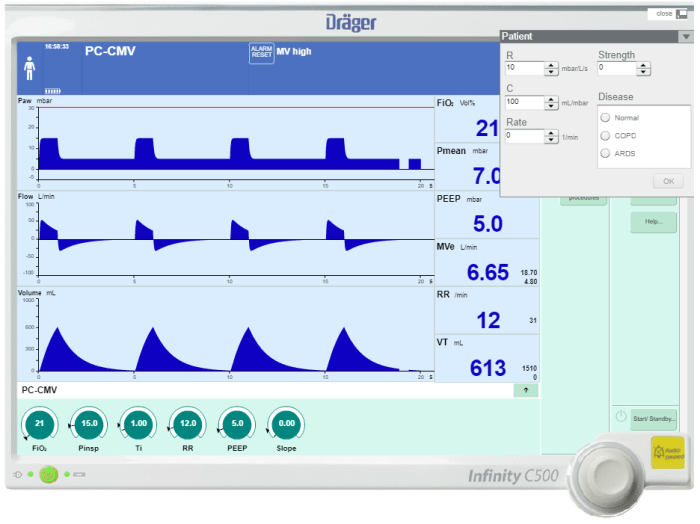Select the Normal disease option
The height and width of the screenshot is (524, 700).
[x=604, y=118]
